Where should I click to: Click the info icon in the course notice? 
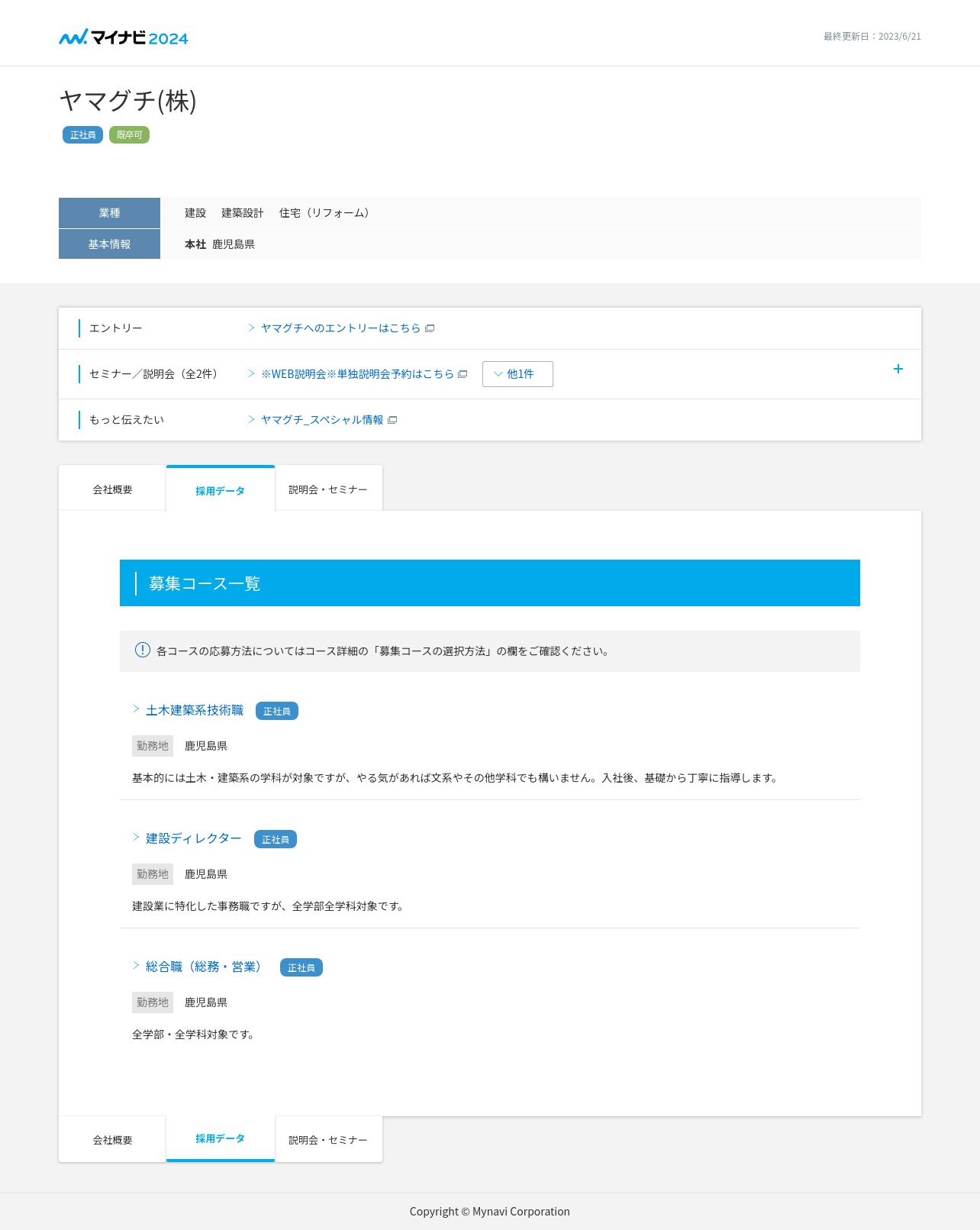(x=143, y=650)
